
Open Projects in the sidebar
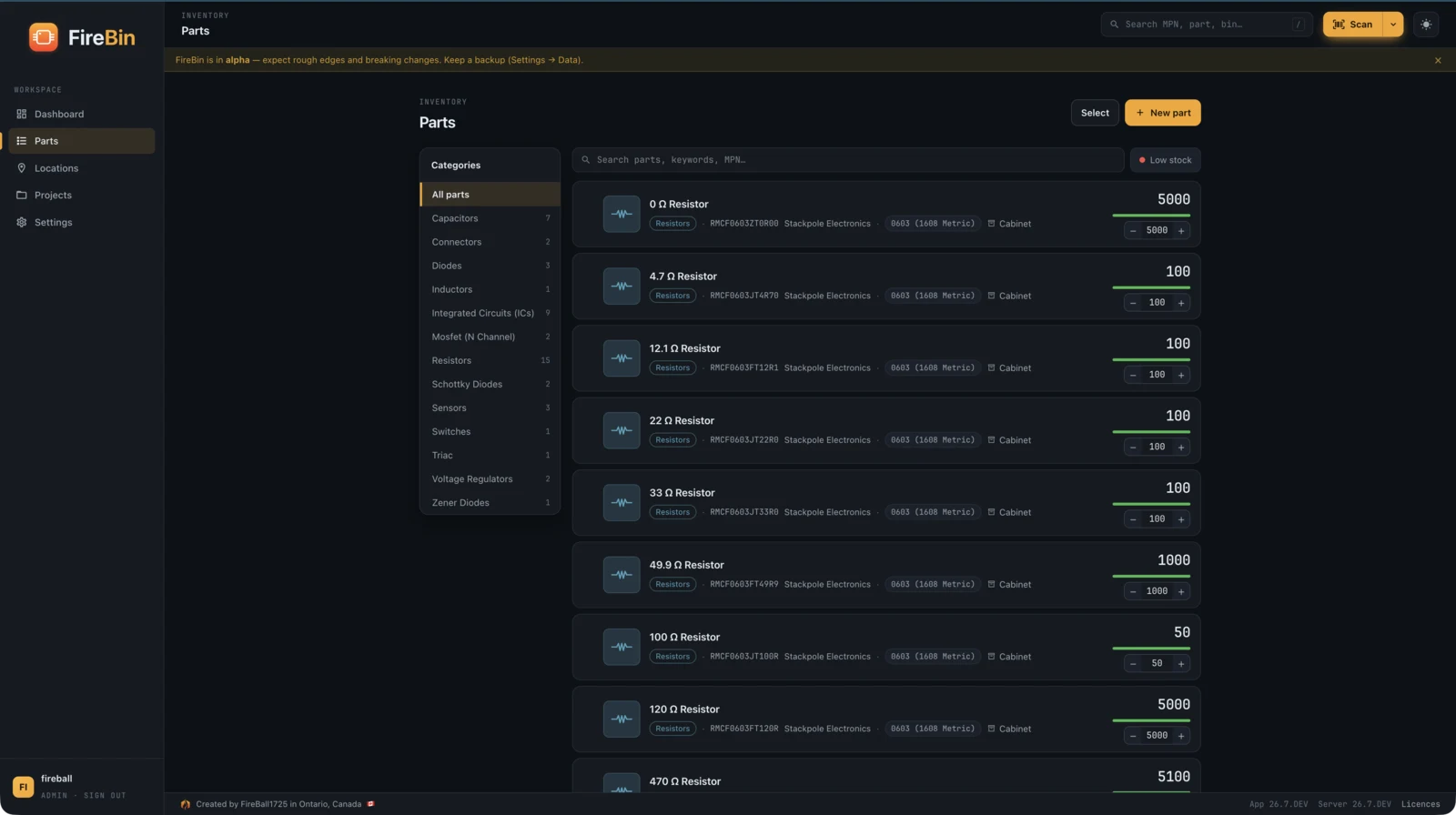point(82,195)
